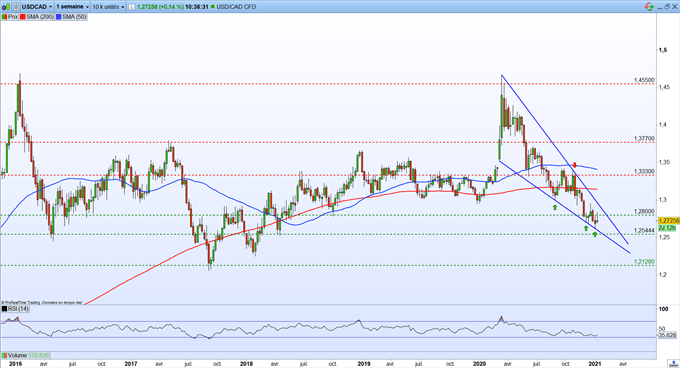Screen dimensions: 680x368
Task: Select the 1,21280 support level label
Action: [644, 262]
